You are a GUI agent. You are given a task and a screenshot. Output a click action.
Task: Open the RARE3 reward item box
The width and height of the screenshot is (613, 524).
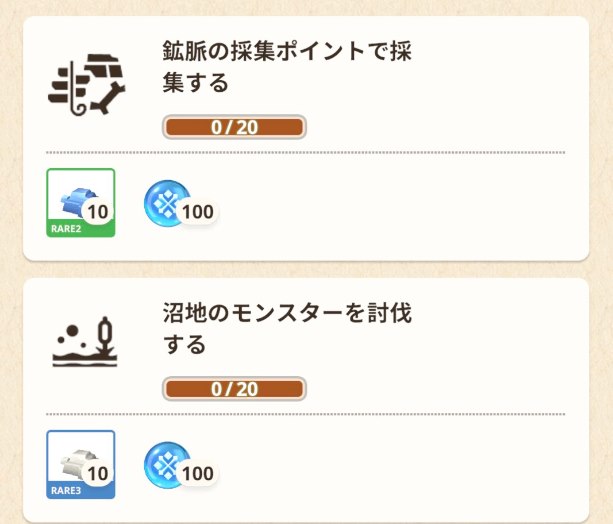pos(81,465)
